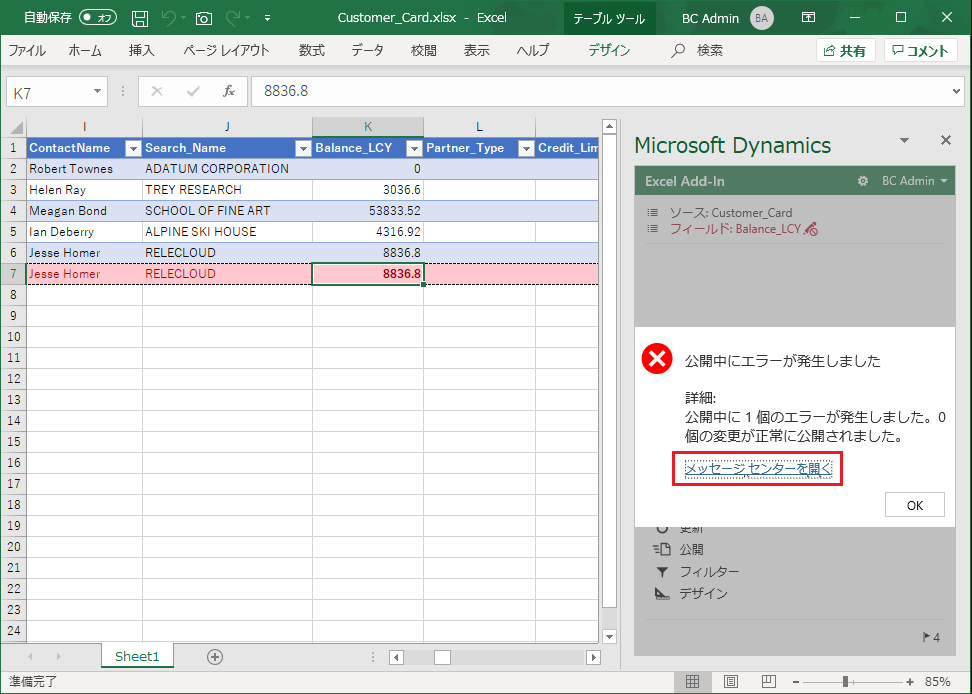The width and height of the screenshot is (972, 694).
Task: Click the デザイン design icon
Action: [662, 594]
